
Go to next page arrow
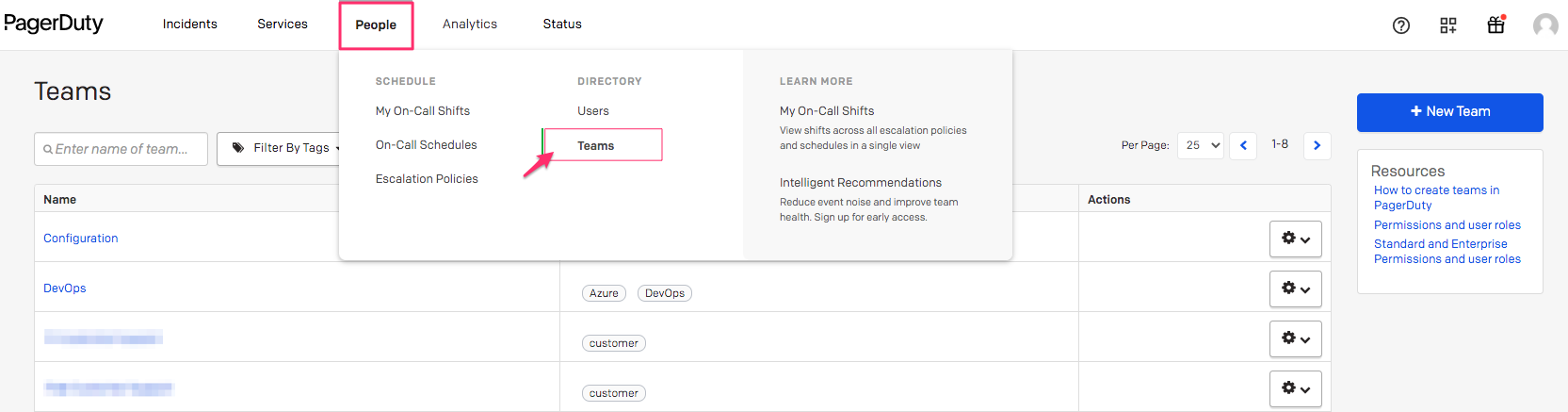pyautogui.click(x=1317, y=145)
